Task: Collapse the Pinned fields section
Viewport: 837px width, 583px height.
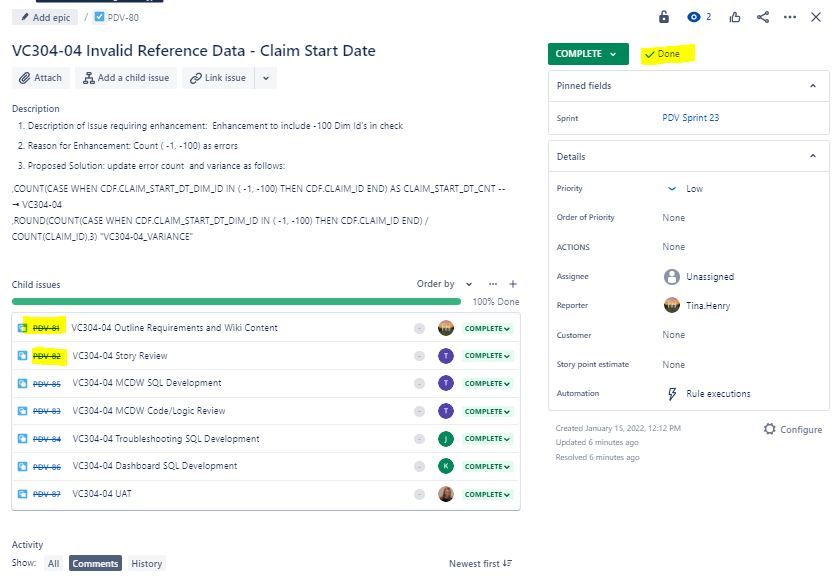Action: tap(812, 86)
